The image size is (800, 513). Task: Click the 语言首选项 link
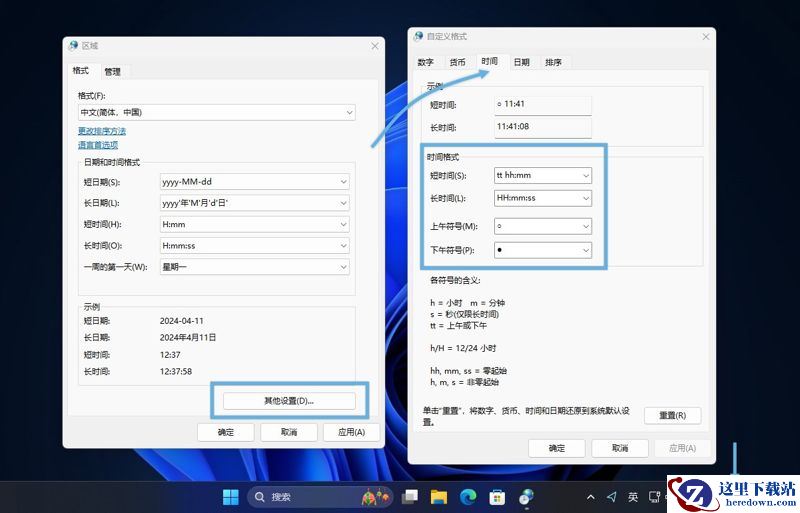[x=98, y=145]
